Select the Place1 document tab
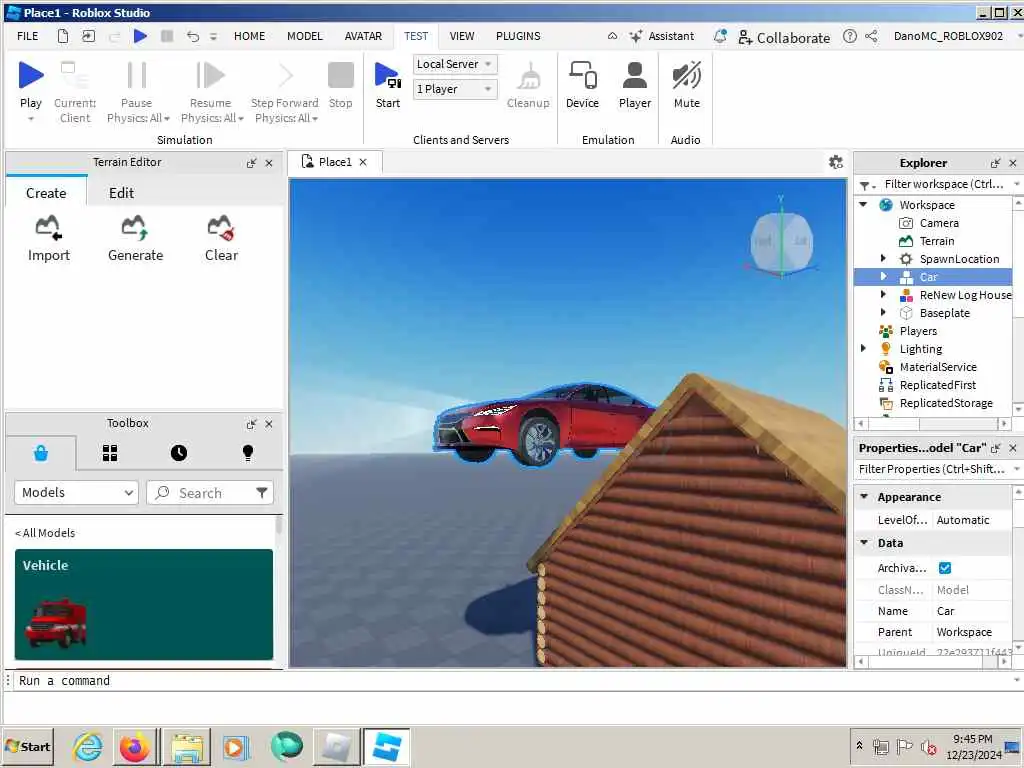 click(334, 162)
